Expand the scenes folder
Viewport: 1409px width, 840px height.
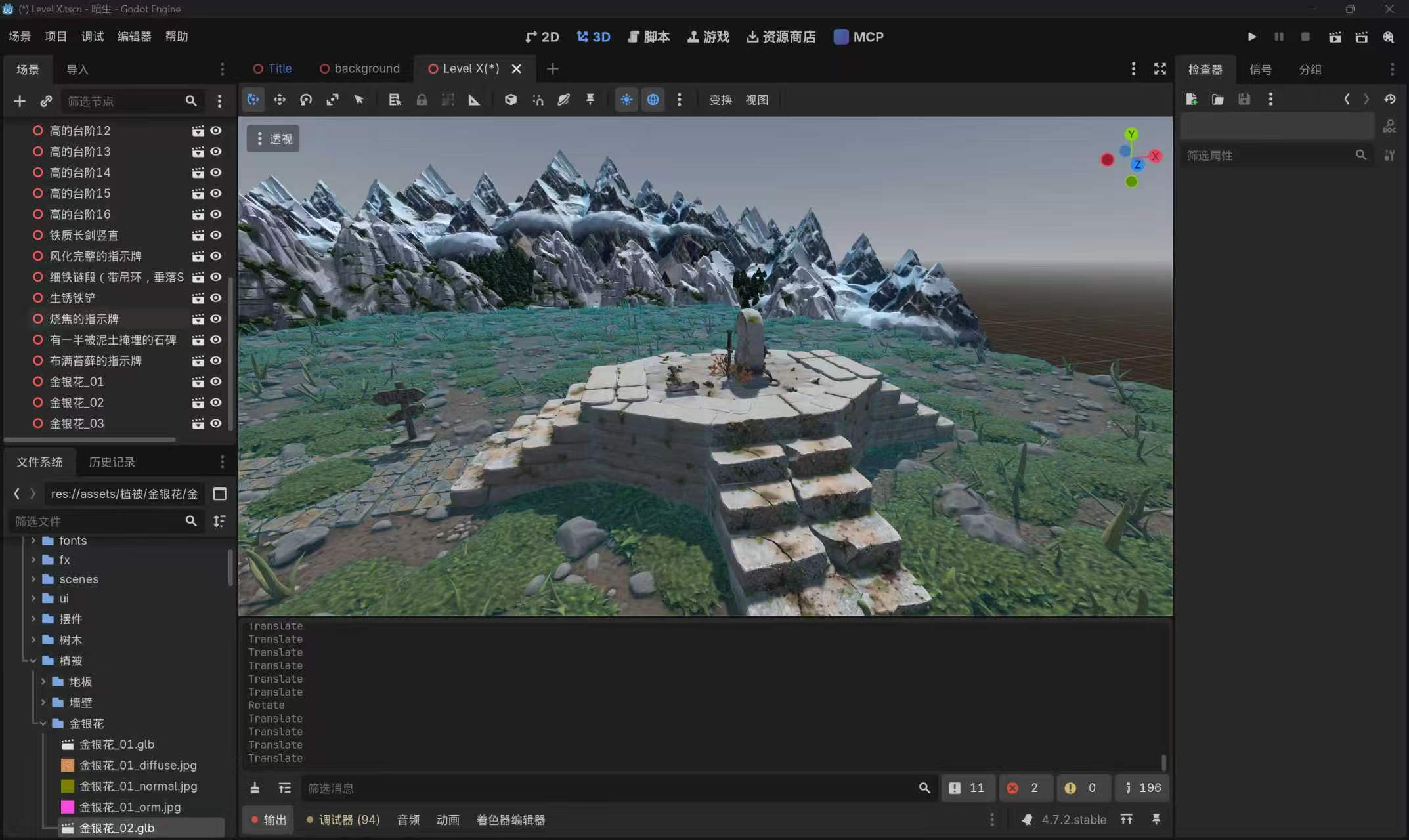pyautogui.click(x=33, y=579)
